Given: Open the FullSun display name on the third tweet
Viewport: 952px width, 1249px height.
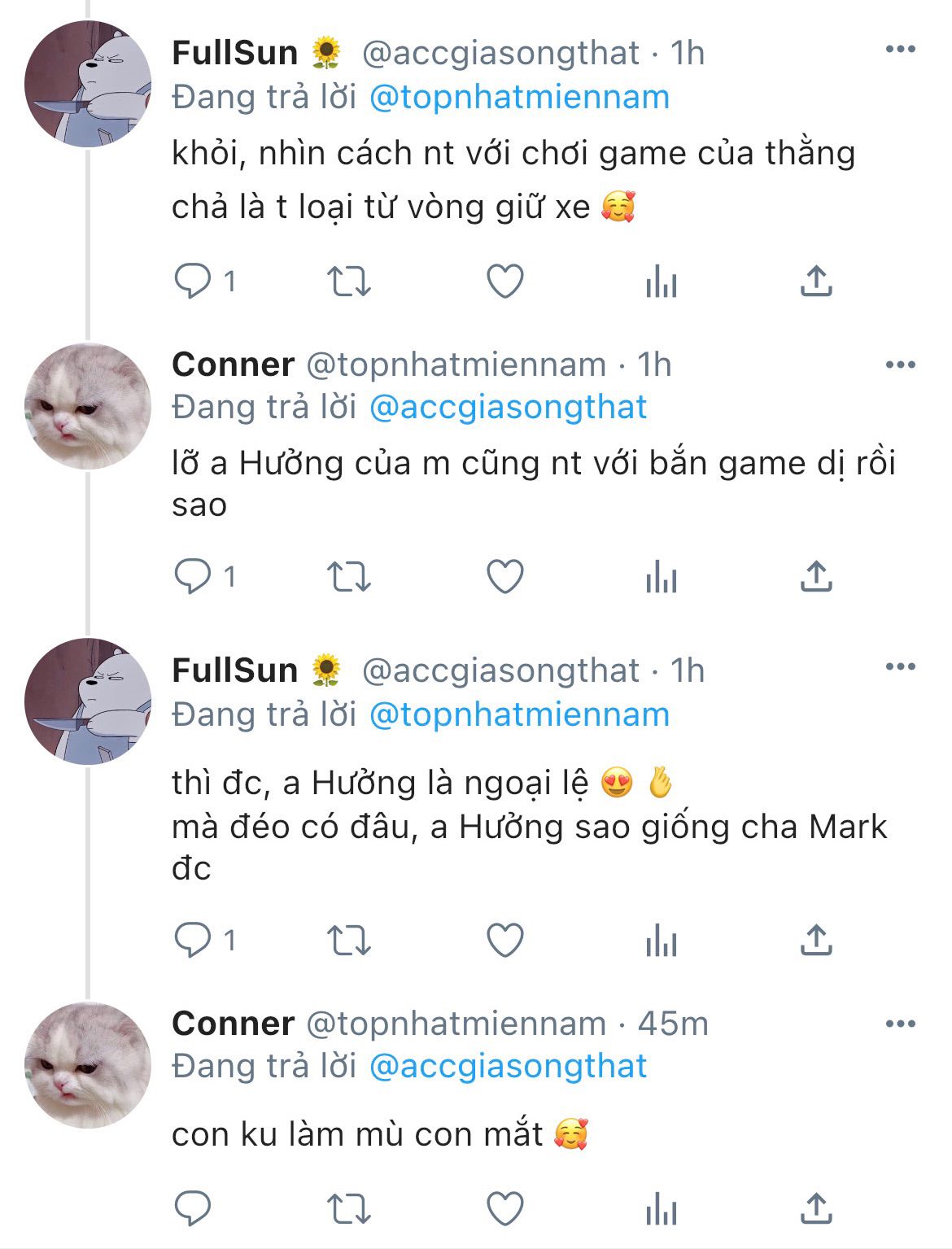Looking at the screenshot, I should tap(235, 670).
